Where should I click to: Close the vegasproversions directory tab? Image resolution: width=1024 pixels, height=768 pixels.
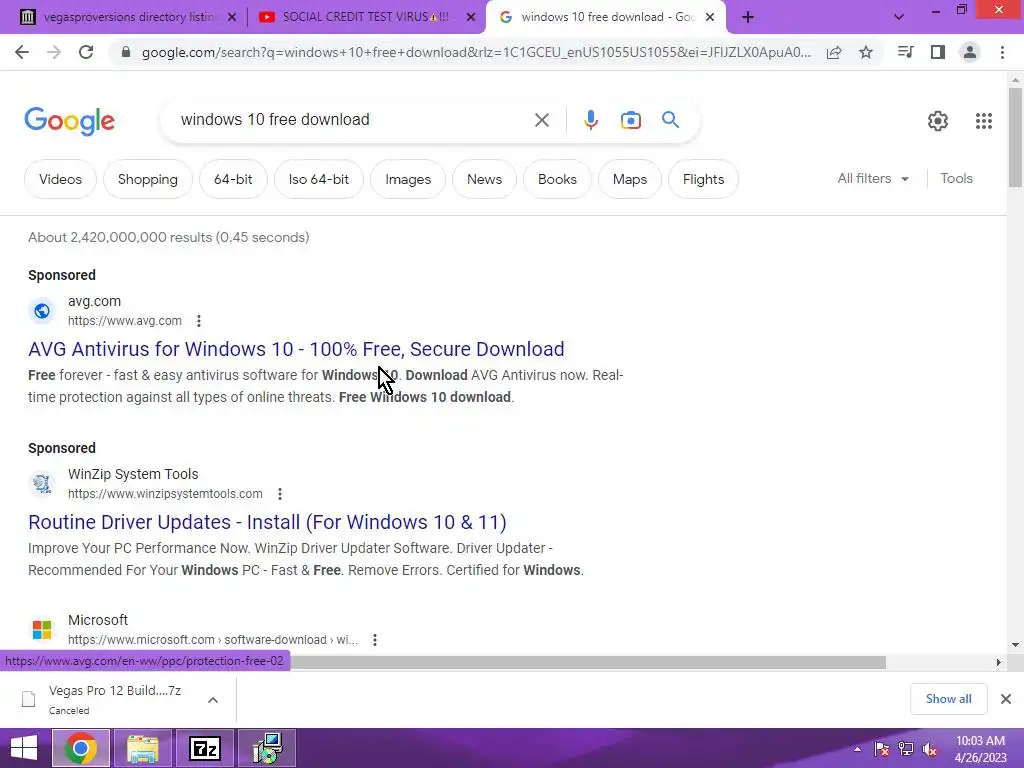(x=232, y=18)
